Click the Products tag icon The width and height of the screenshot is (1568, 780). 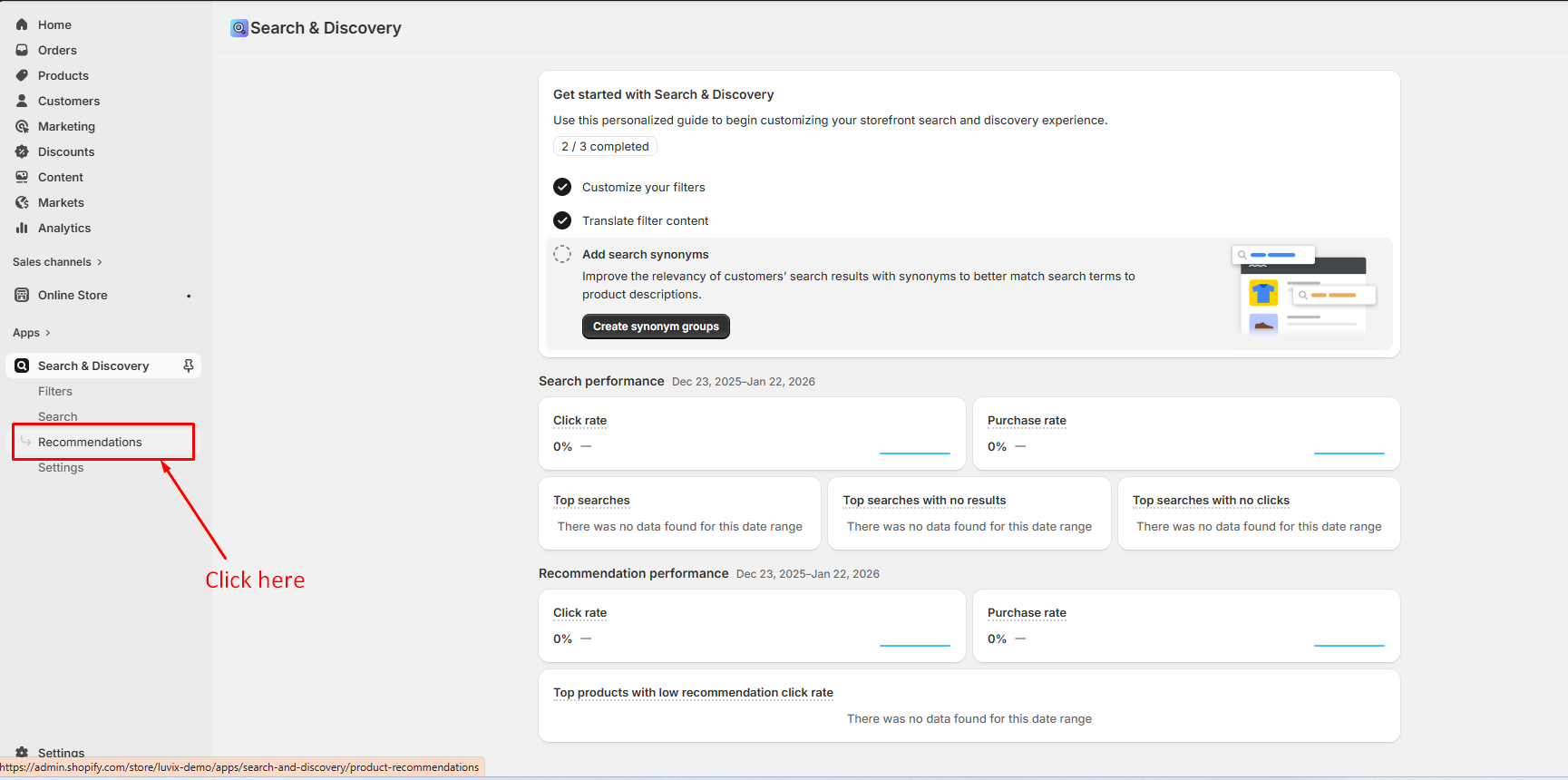tap(22, 75)
